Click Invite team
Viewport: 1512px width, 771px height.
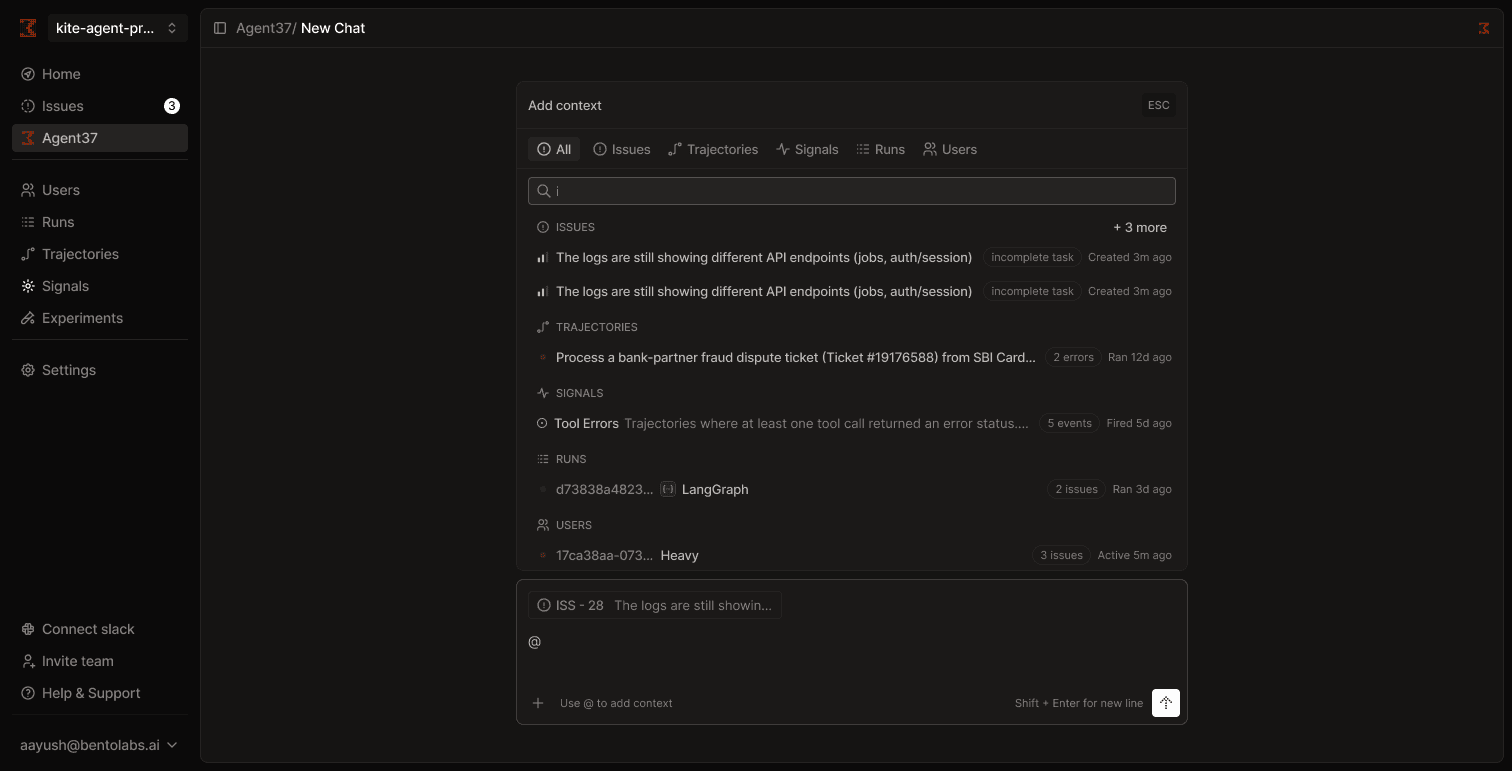pyautogui.click(x=100, y=661)
